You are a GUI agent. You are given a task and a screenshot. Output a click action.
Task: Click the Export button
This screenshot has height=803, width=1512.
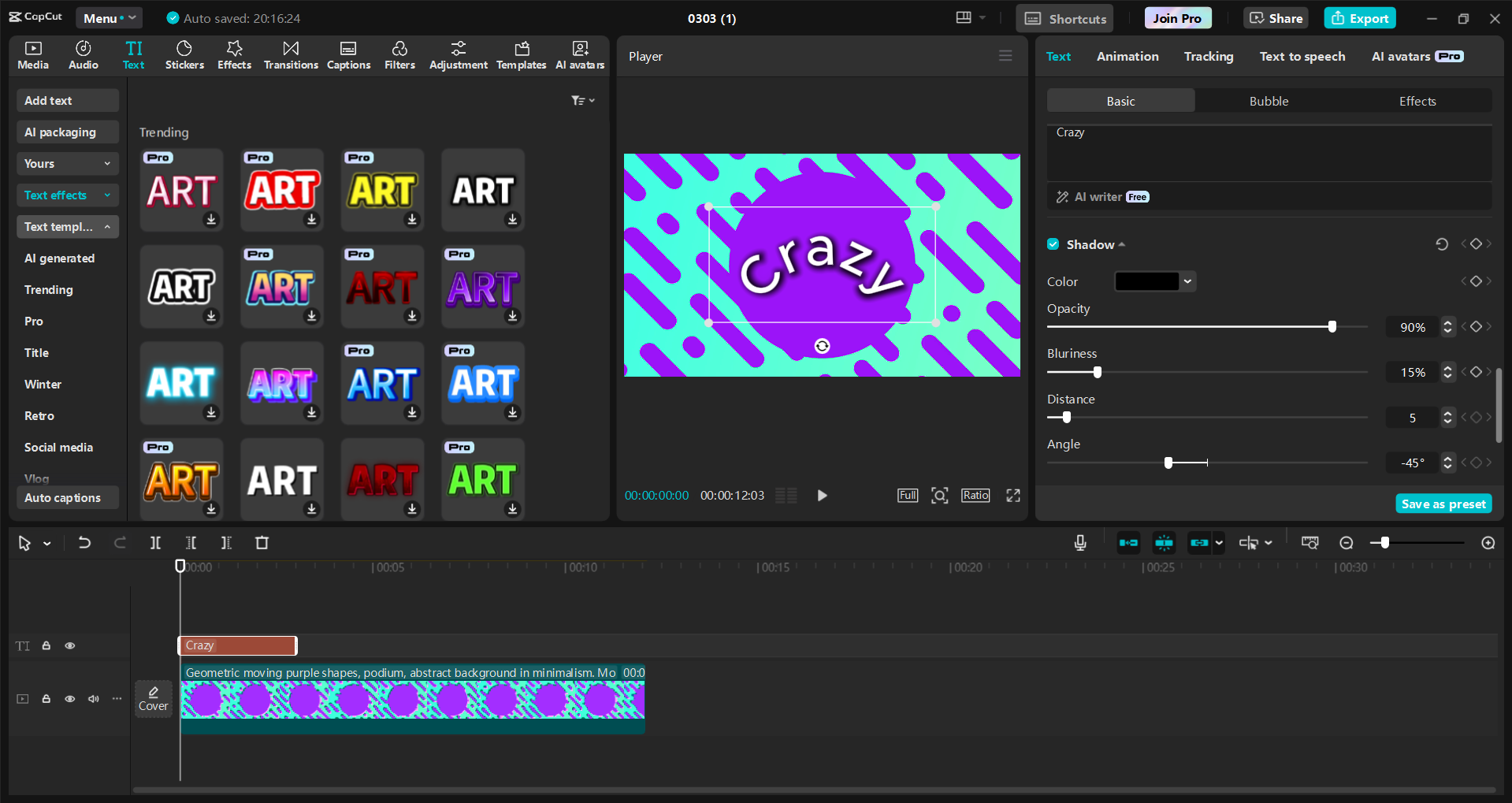1360,18
